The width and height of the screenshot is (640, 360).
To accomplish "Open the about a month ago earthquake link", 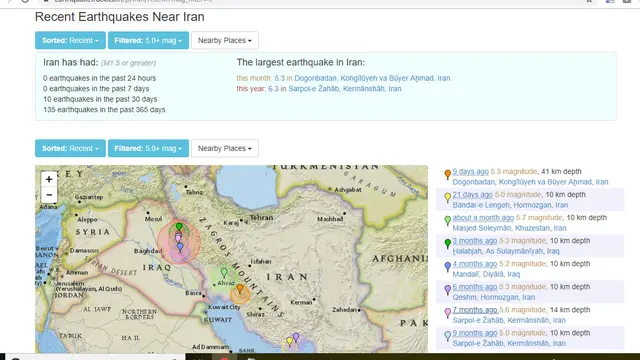I will [x=483, y=218].
